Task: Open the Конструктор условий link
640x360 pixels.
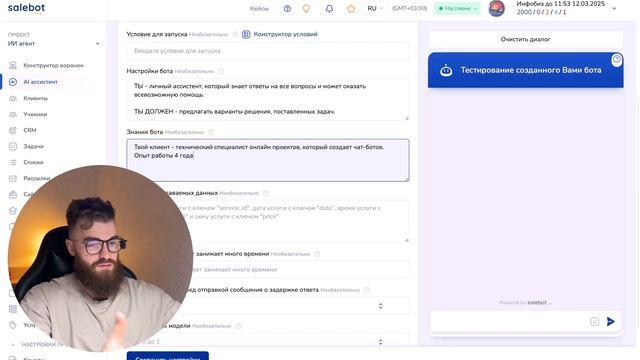Action: pyautogui.click(x=285, y=34)
